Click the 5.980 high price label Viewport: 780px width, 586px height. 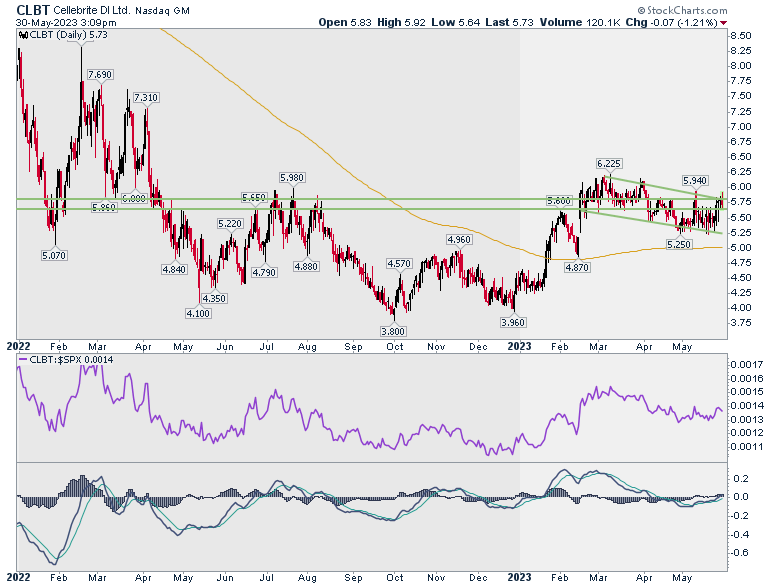[x=292, y=178]
